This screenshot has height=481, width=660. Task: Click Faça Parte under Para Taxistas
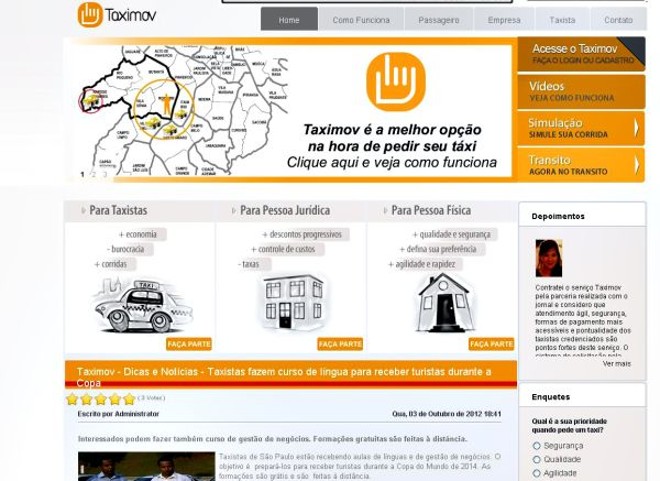click(x=189, y=344)
